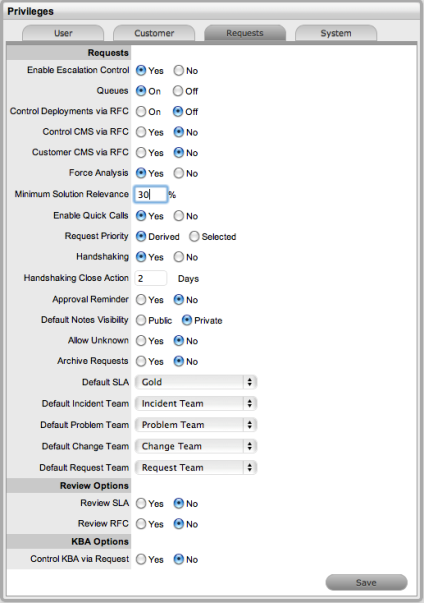Viewport: 424px width, 603px height.
Task: Select Yes for Control KBA via Request
Action: (x=141, y=560)
